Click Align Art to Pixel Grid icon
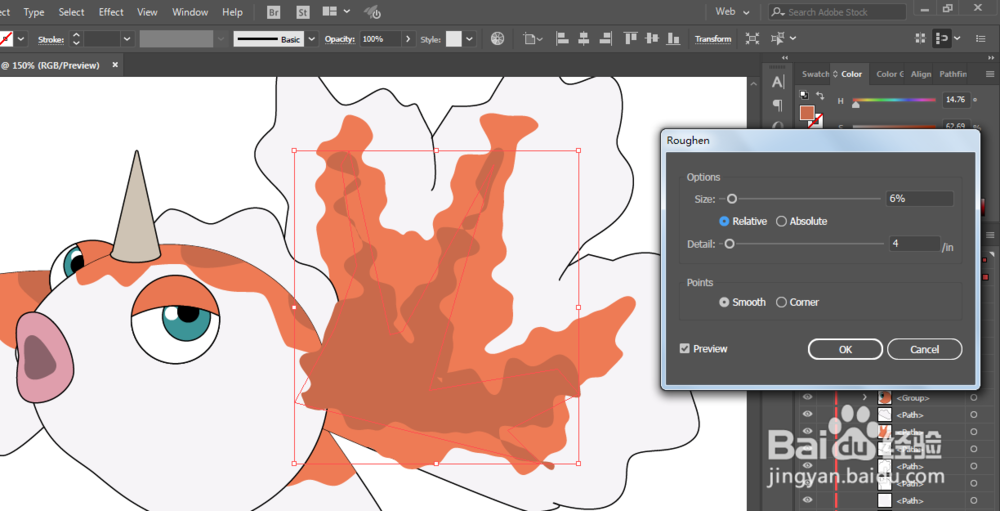The width and height of the screenshot is (1000, 511). 920,38
